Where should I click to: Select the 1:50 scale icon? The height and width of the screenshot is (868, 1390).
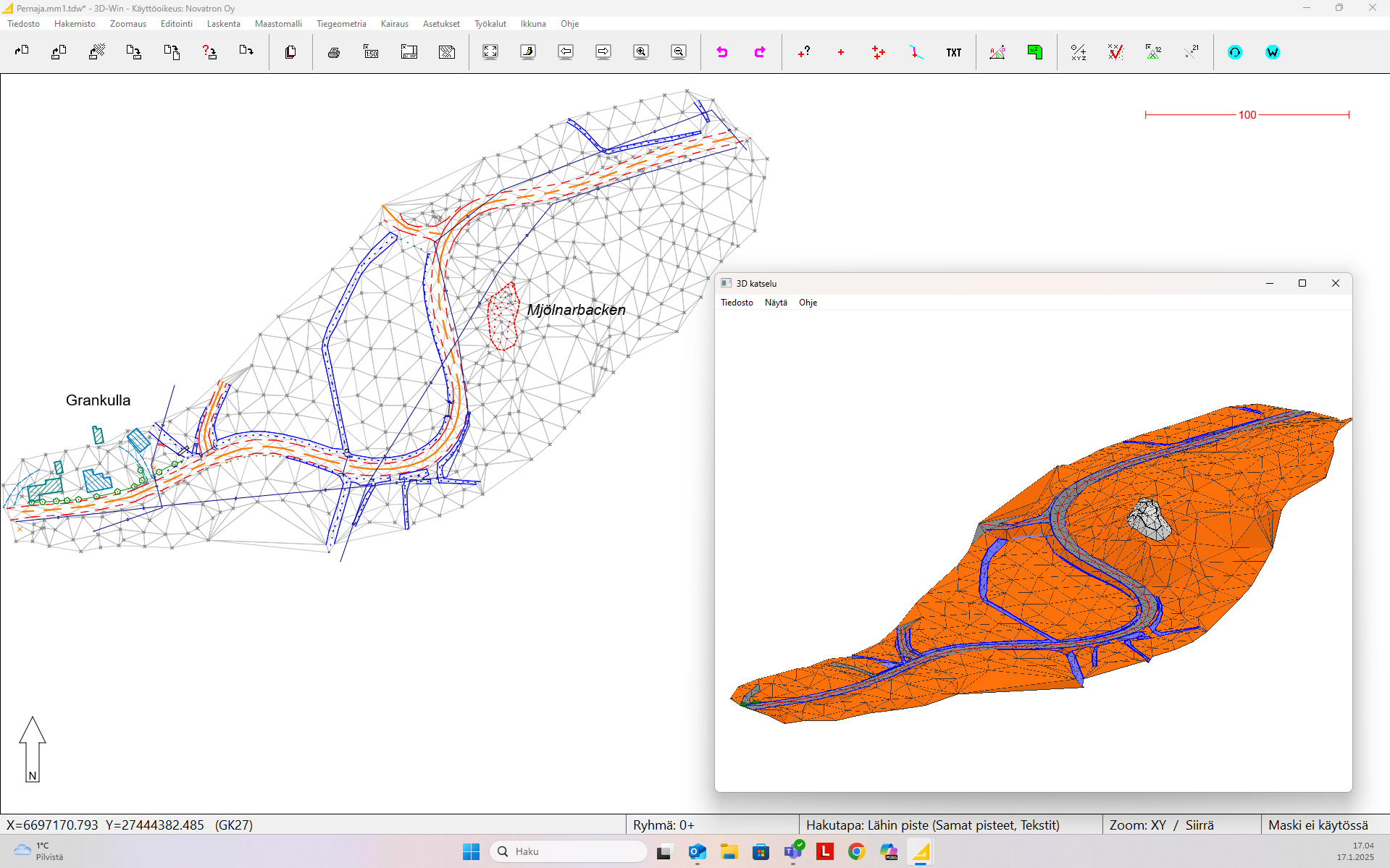point(372,52)
